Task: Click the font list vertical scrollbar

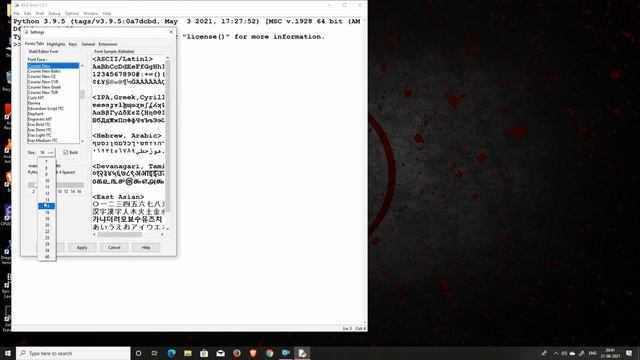Action: (82, 103)
